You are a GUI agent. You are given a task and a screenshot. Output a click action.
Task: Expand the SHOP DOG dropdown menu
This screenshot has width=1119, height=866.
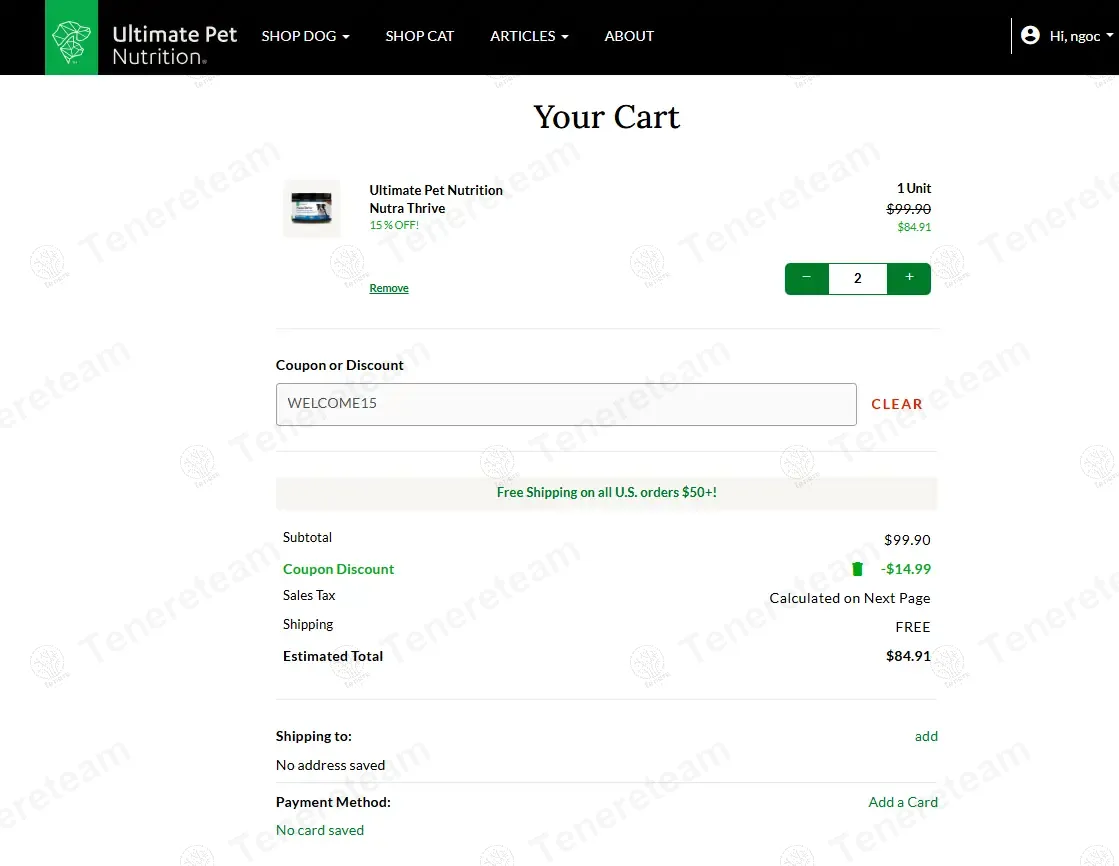click(305, 36)
